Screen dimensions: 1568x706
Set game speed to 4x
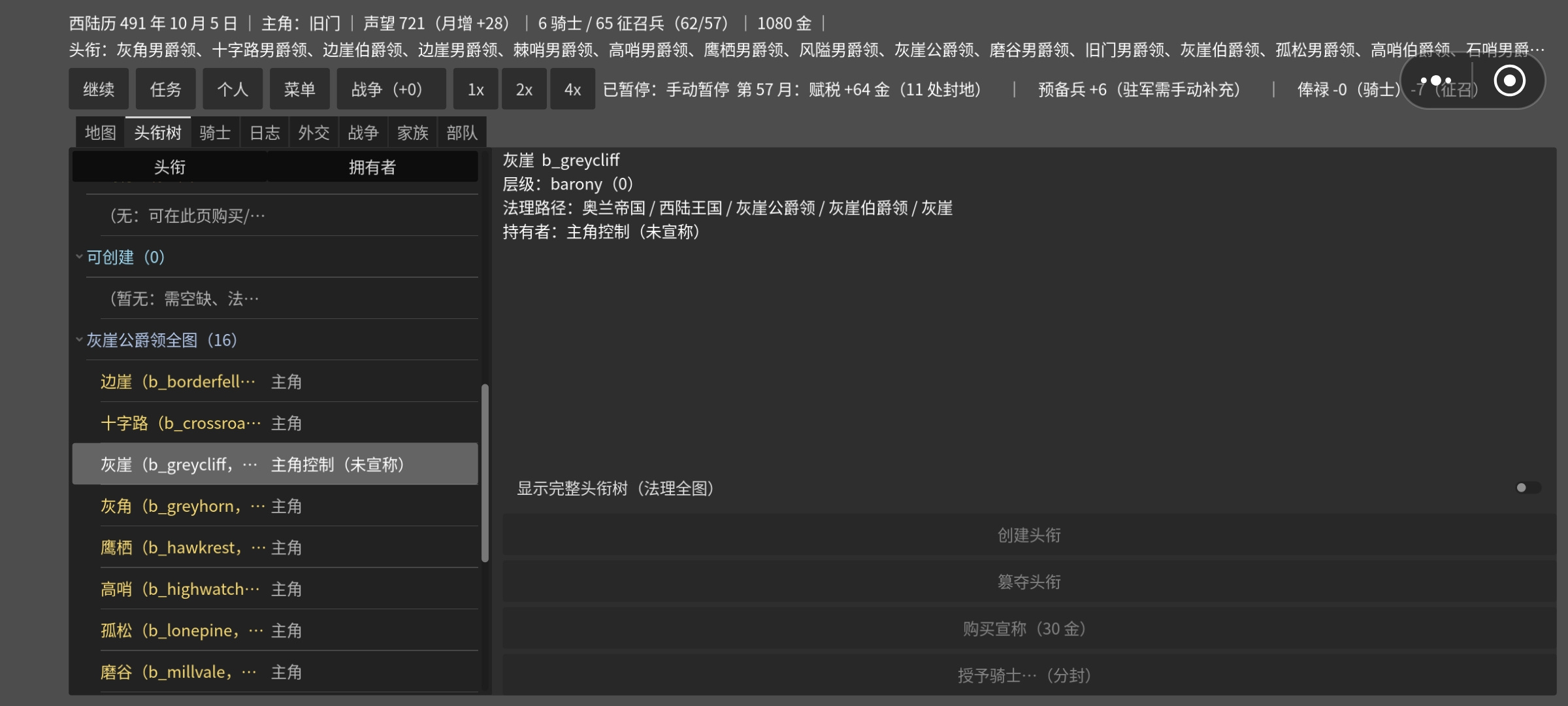point(572,89)
